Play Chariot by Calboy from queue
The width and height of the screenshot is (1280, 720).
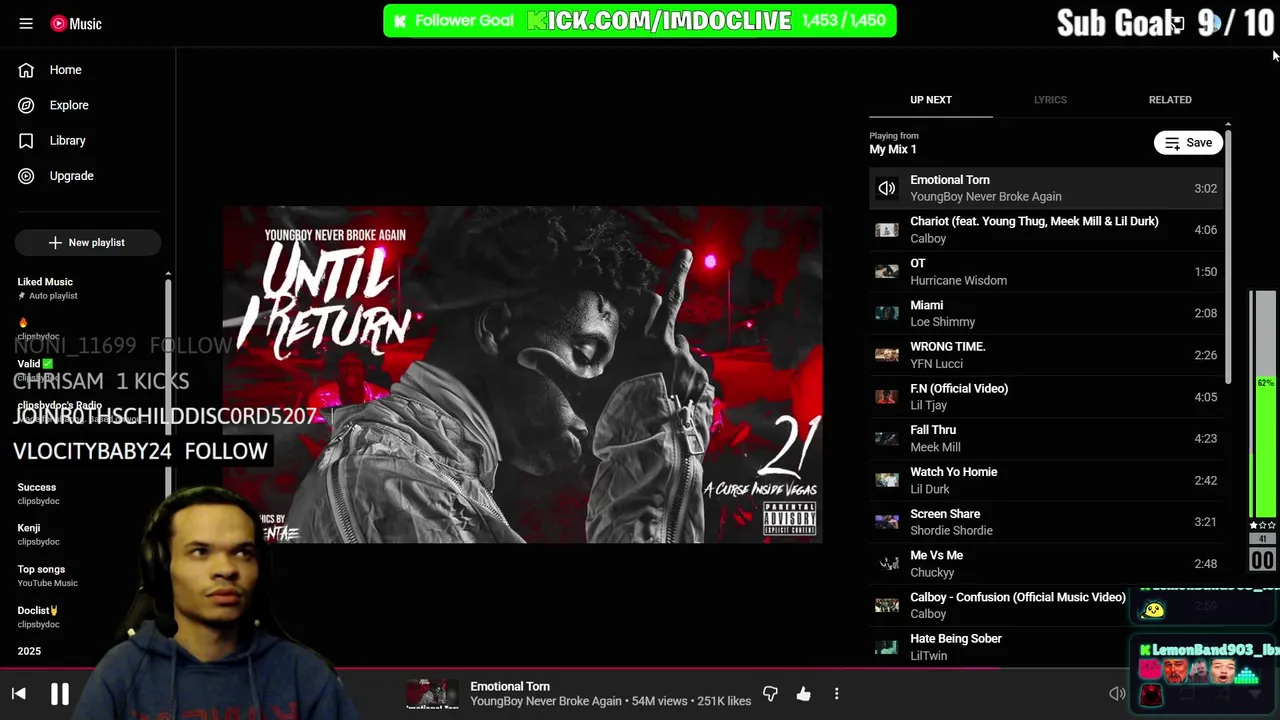point(1045,230)
